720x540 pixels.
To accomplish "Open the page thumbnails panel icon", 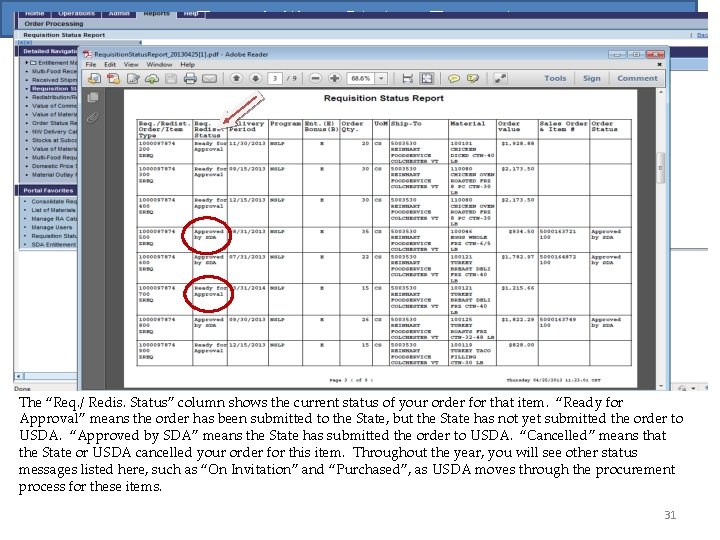I will point(93,97).
